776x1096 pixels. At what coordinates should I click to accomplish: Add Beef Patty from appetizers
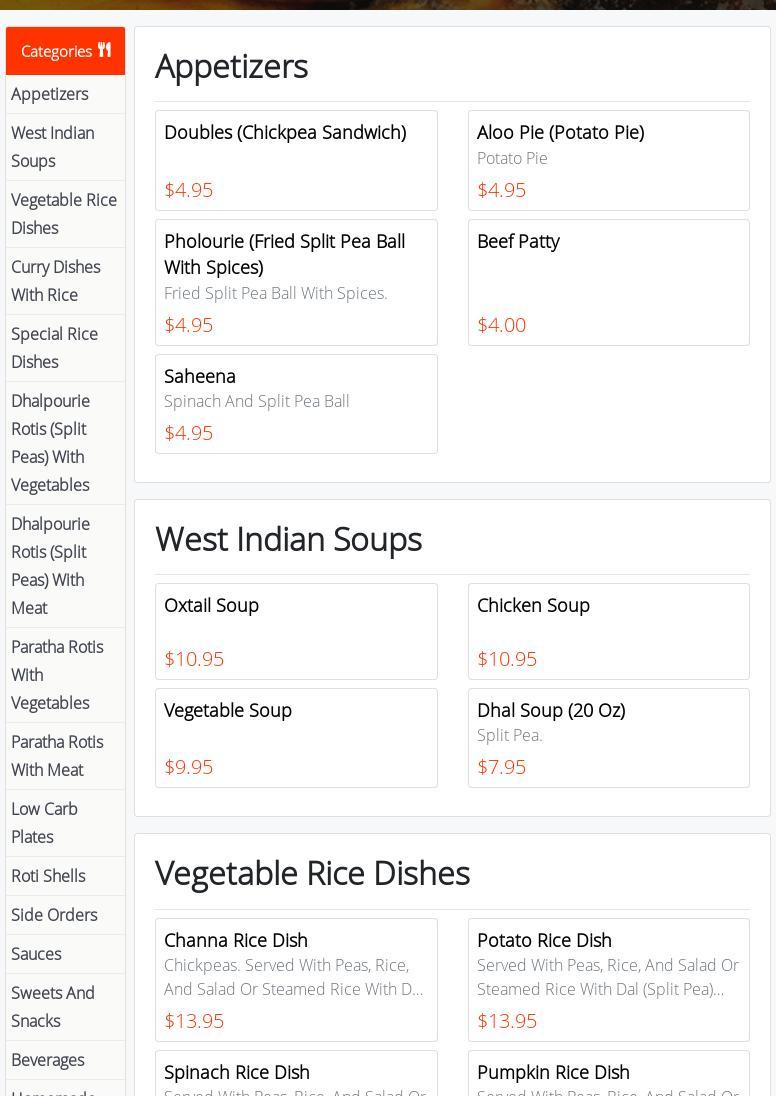pos(608,282)
